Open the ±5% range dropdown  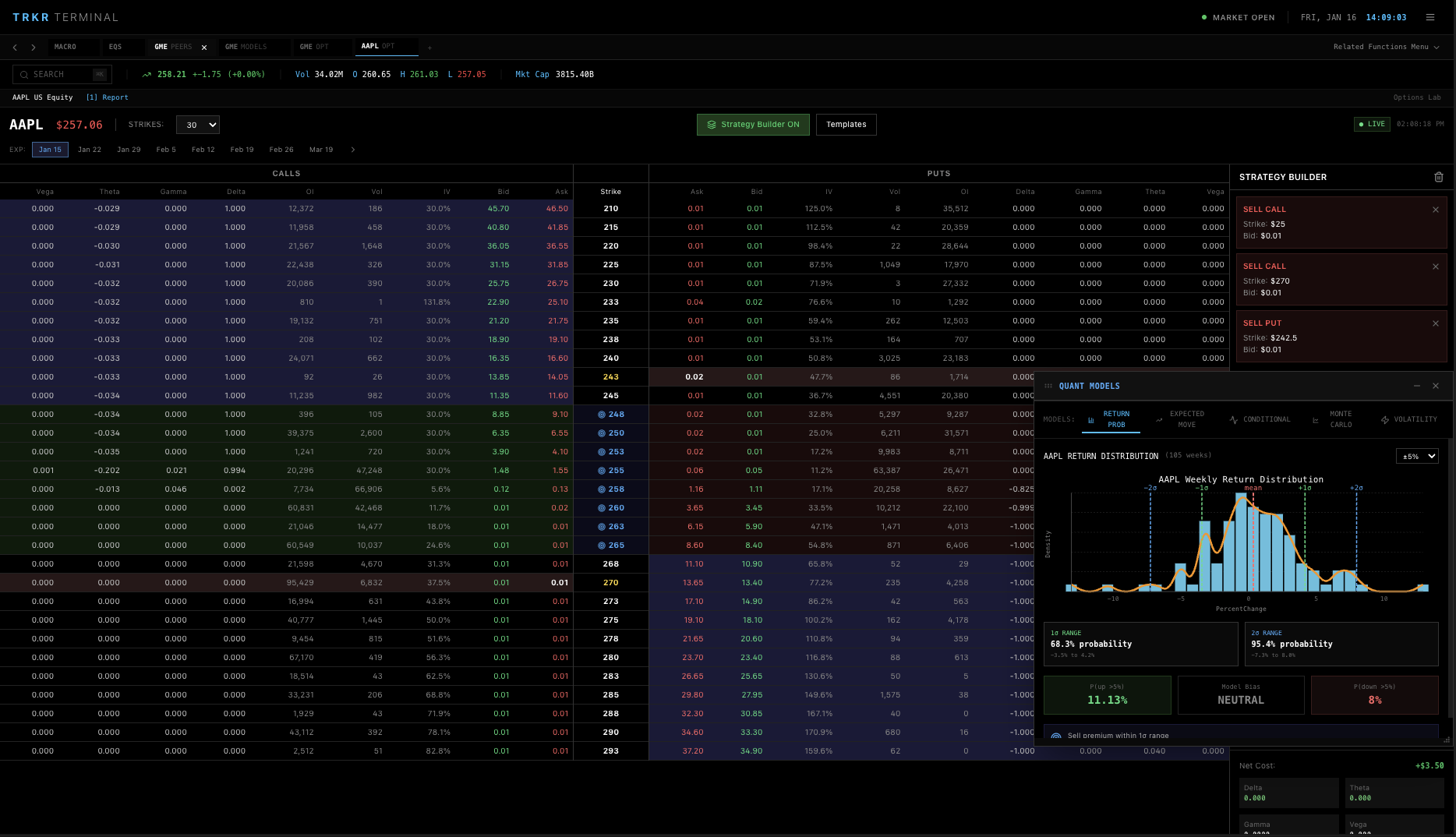[1417, 455]
